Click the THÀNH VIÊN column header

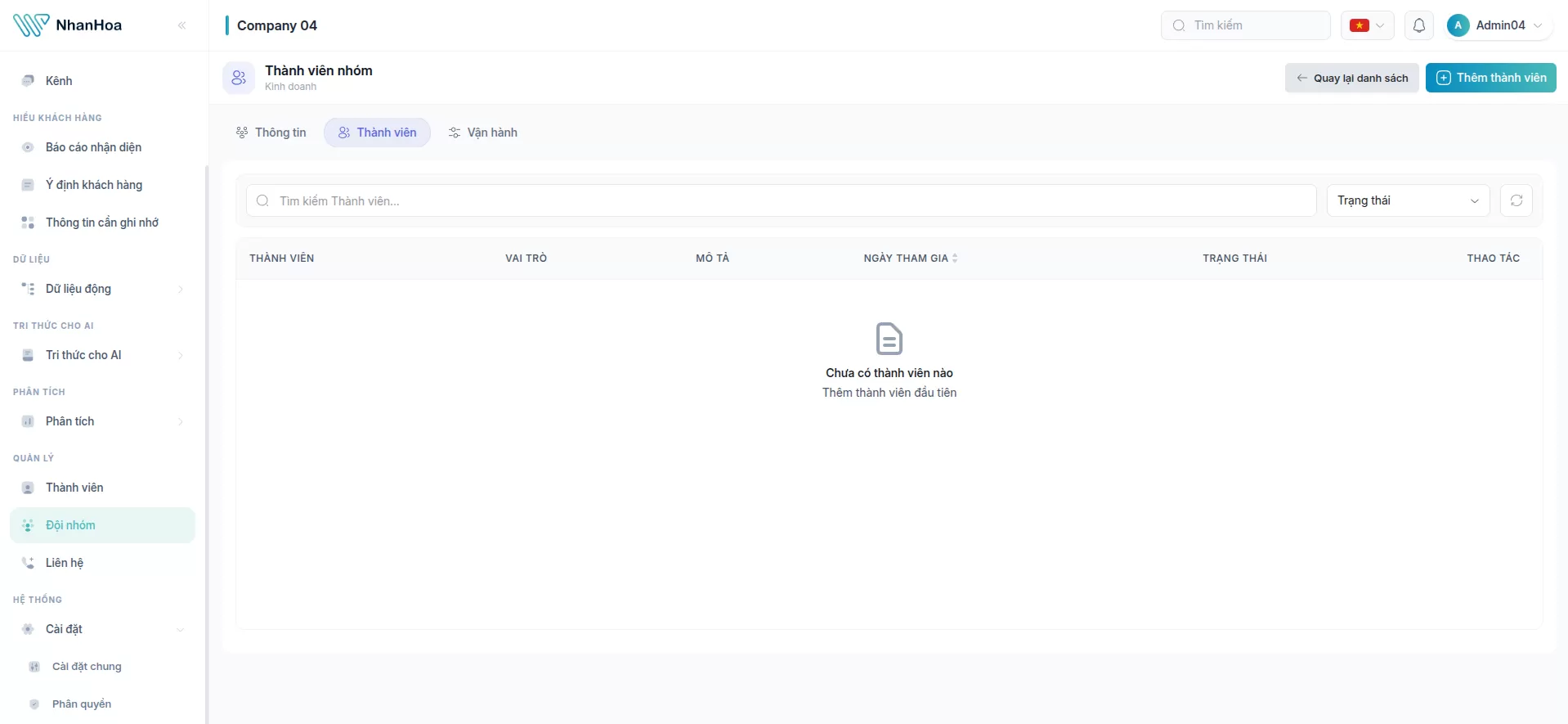282,258
